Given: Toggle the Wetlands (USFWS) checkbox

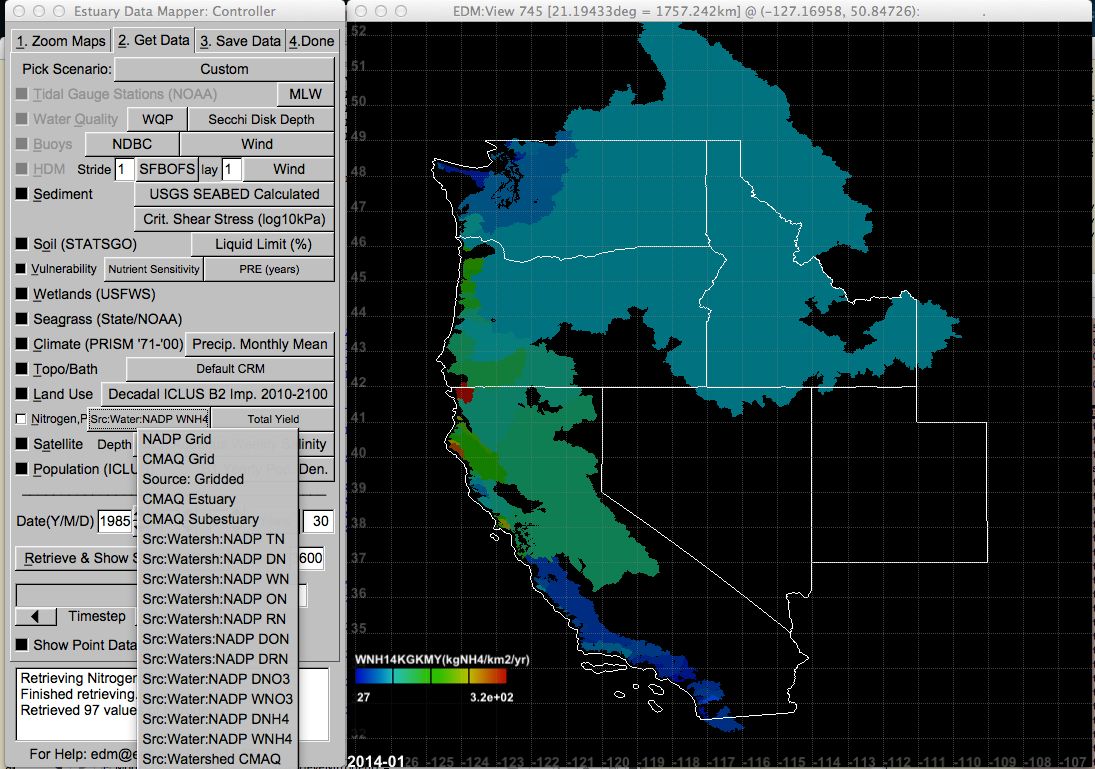Looking at the screenshot, I should tap(22, 294).
